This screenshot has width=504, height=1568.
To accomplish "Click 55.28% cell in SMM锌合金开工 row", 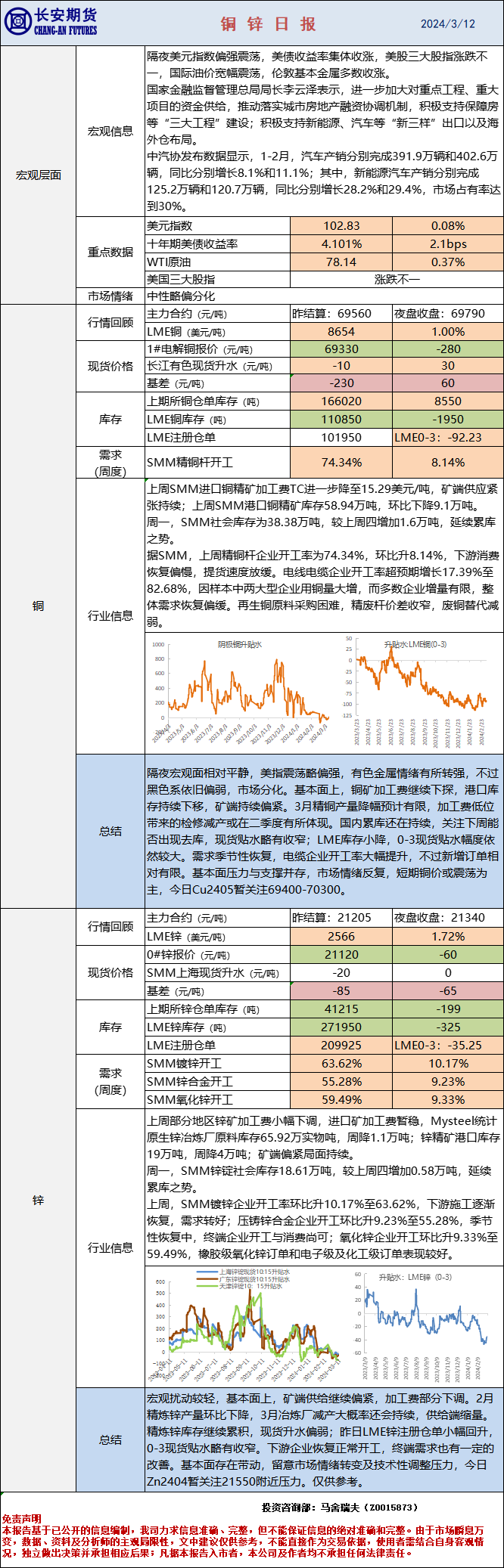I will coord(341,1081).
